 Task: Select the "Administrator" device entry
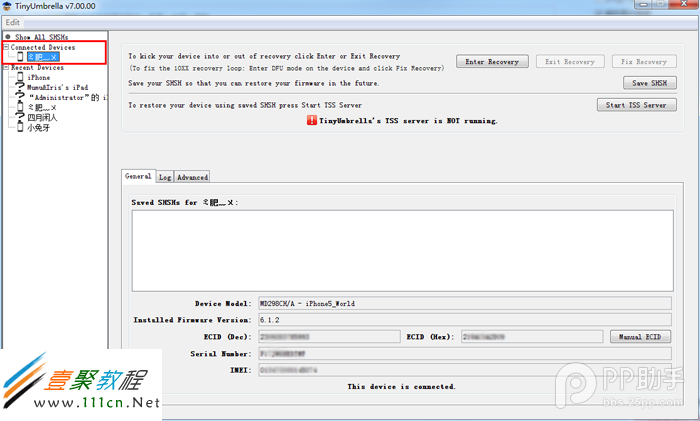(67, 97)
